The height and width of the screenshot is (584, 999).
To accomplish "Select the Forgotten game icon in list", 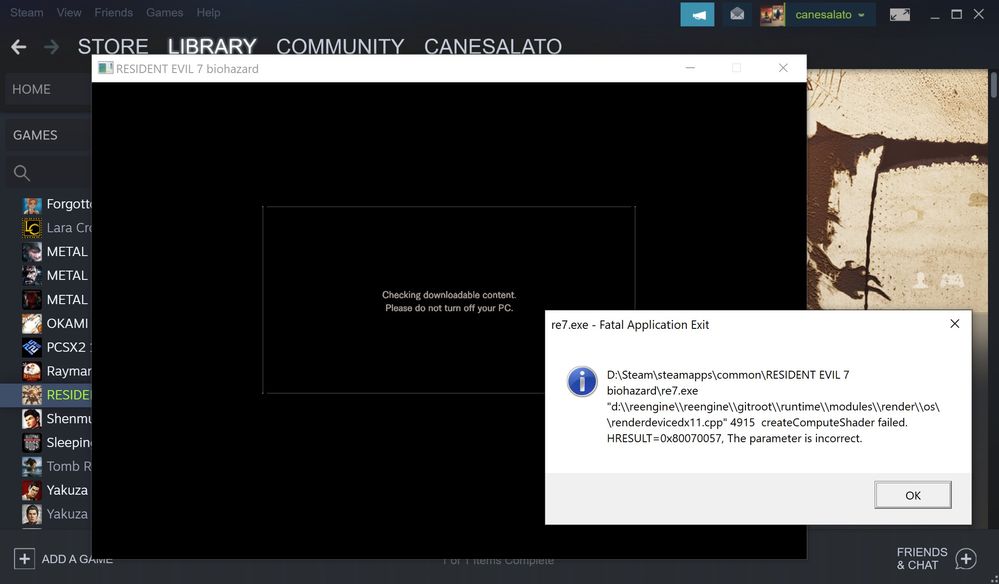I will coord(32,204).
